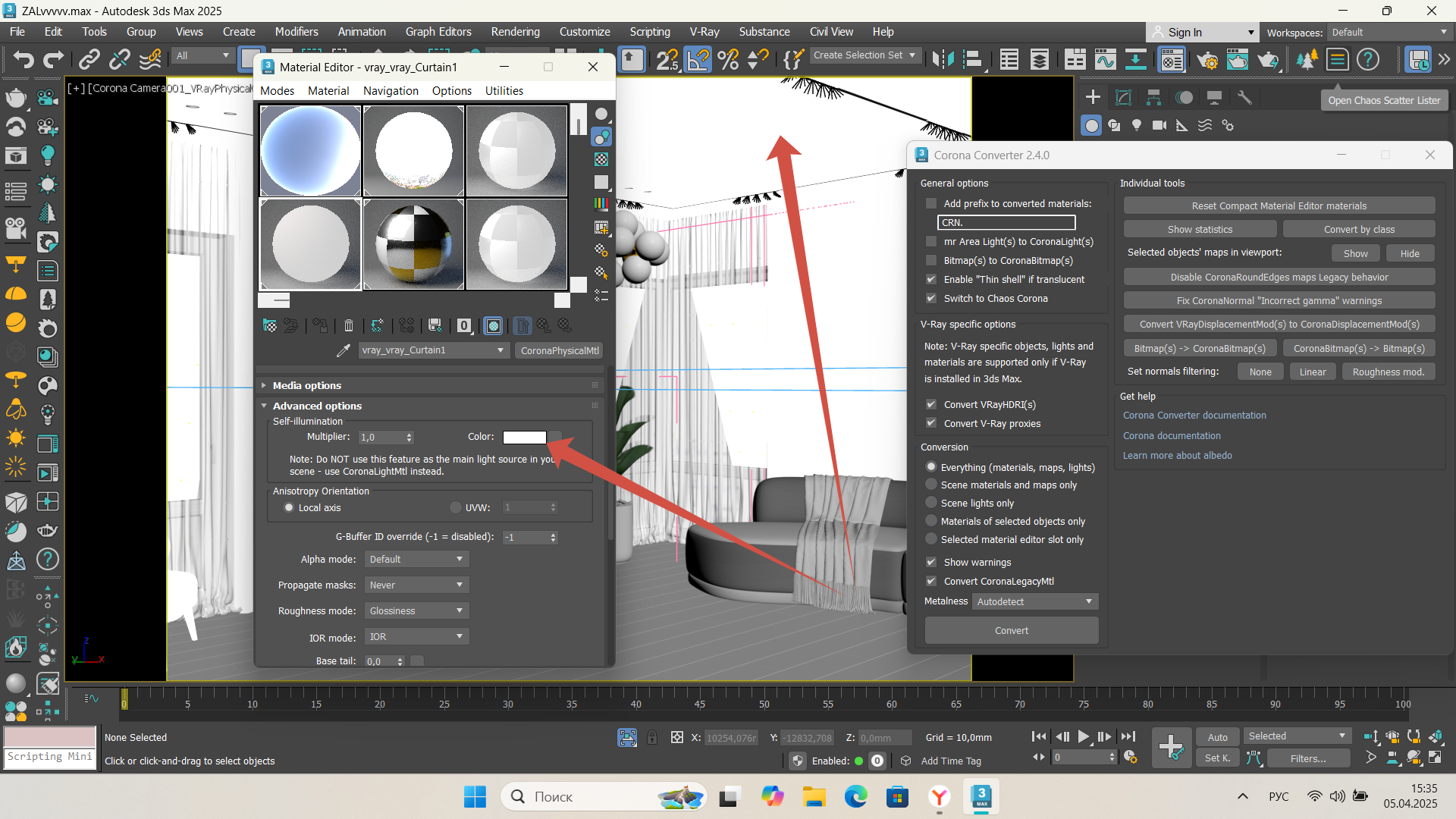The image size is (1456, 819).
Task: Click the Convert button in Corona Converter
Action: tap(1012, 630)
